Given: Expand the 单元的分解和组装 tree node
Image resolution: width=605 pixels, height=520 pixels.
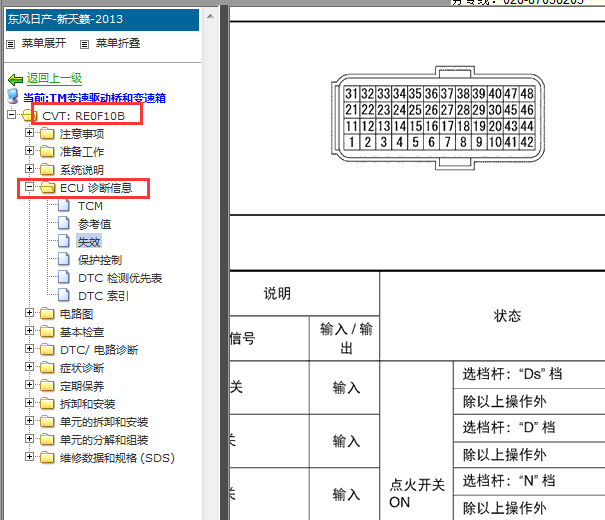Looking at the screenshot, I should point(29,439).
